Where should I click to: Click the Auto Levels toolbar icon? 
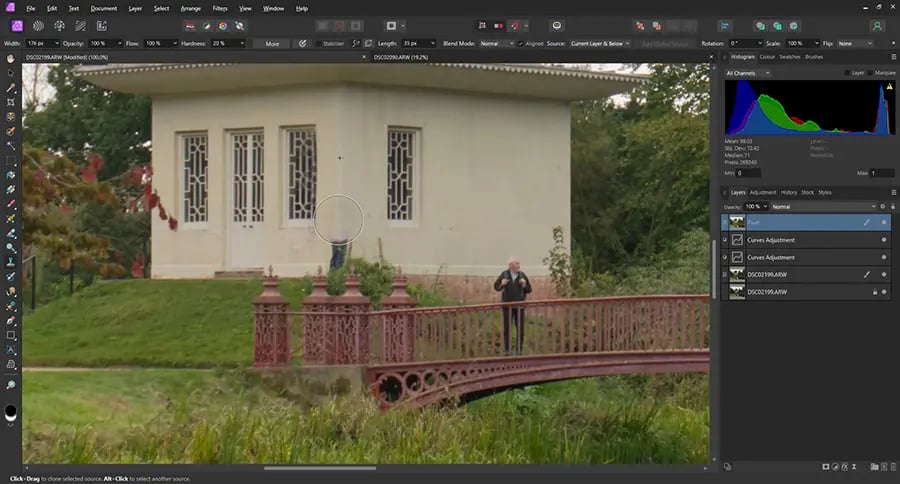(190, 26)
